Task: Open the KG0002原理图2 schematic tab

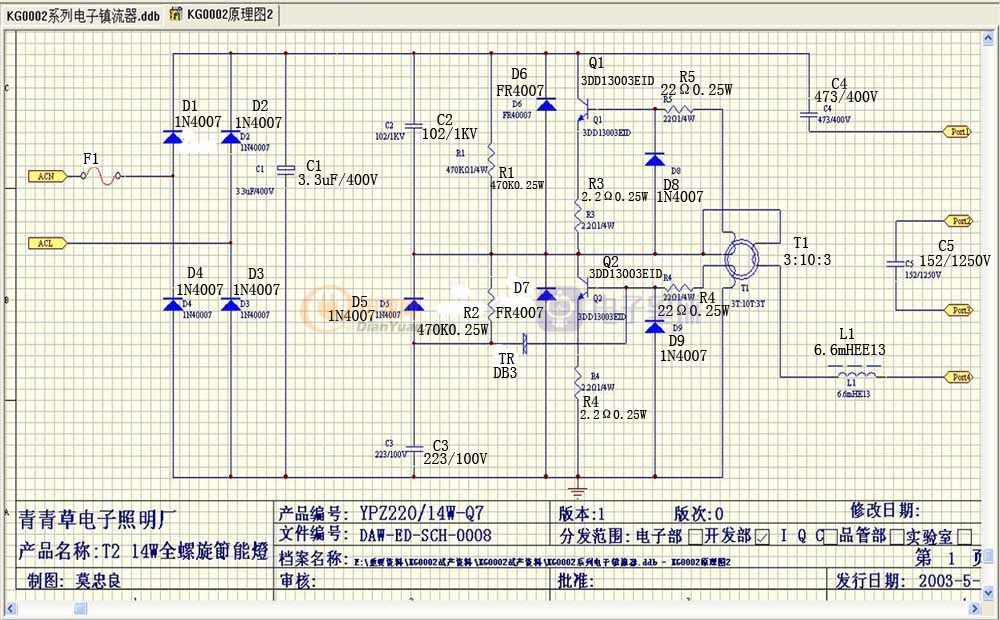Action: point(223,15)
